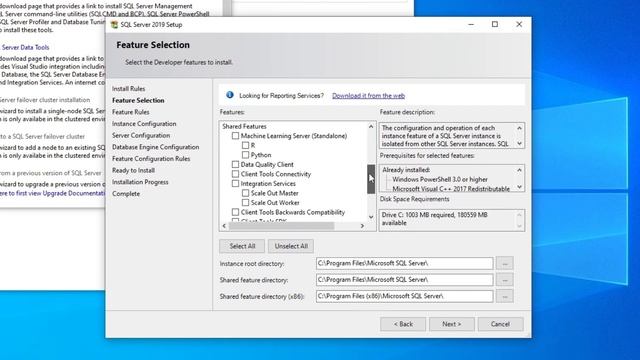Click the Unselect All button
Viewport: 640px width, 360px height.
291,246
